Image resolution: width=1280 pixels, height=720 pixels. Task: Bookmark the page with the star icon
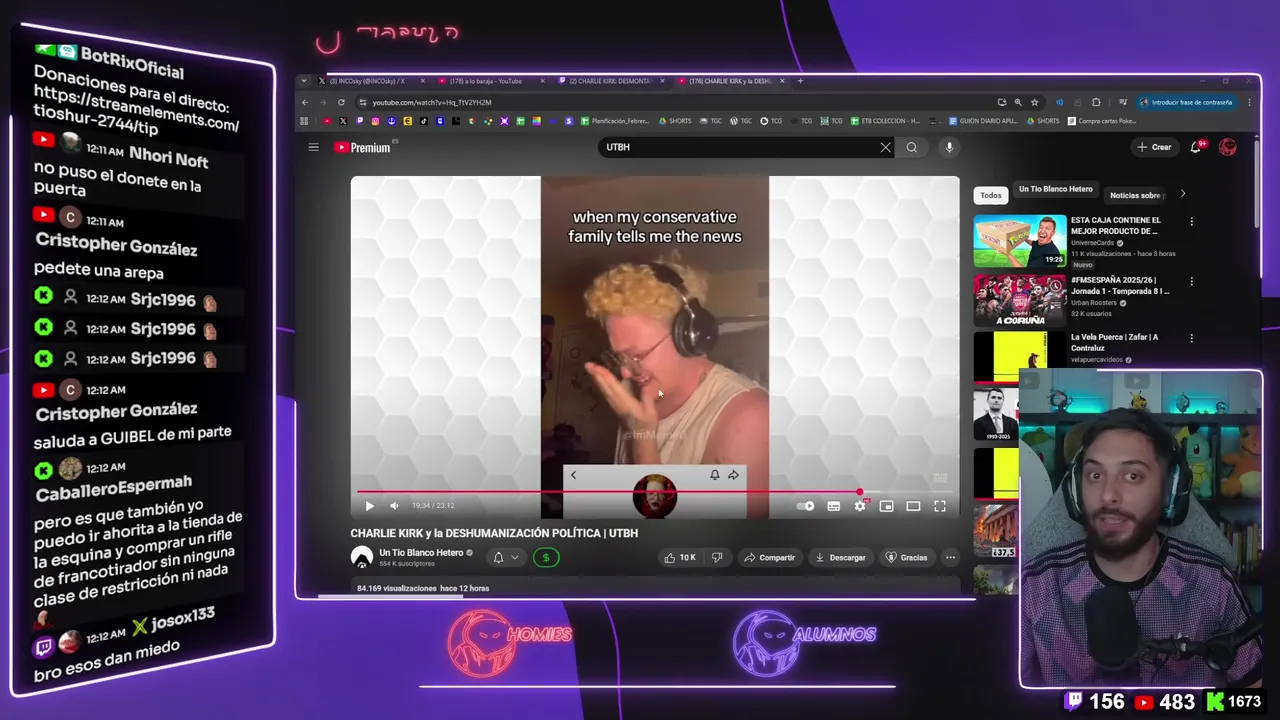coord(1034,102)
